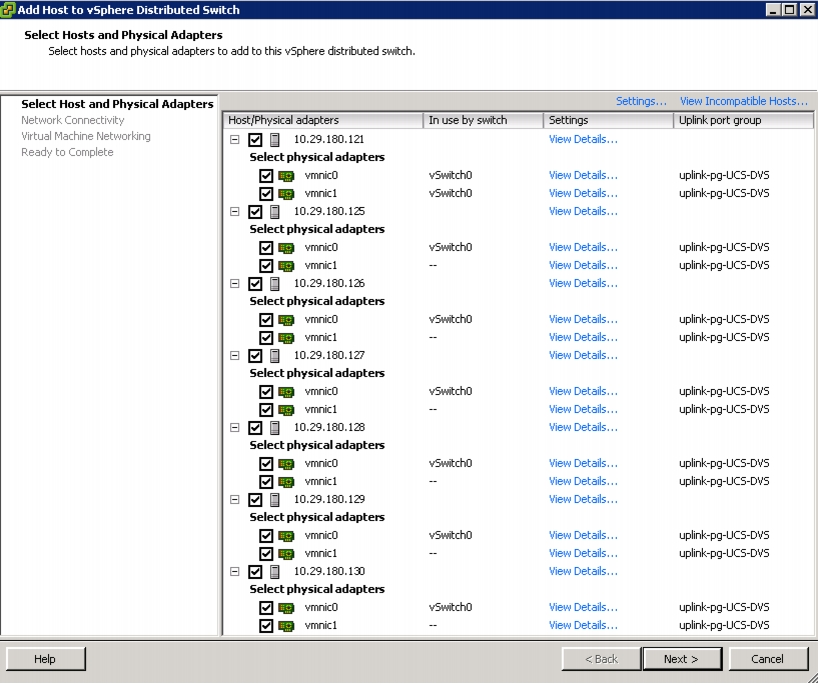The height and width of the screenshot is (694, 818).
Task: Click vmnic0 adapter icon under host 10.29.180.126
Action: (x=286, y=320)
